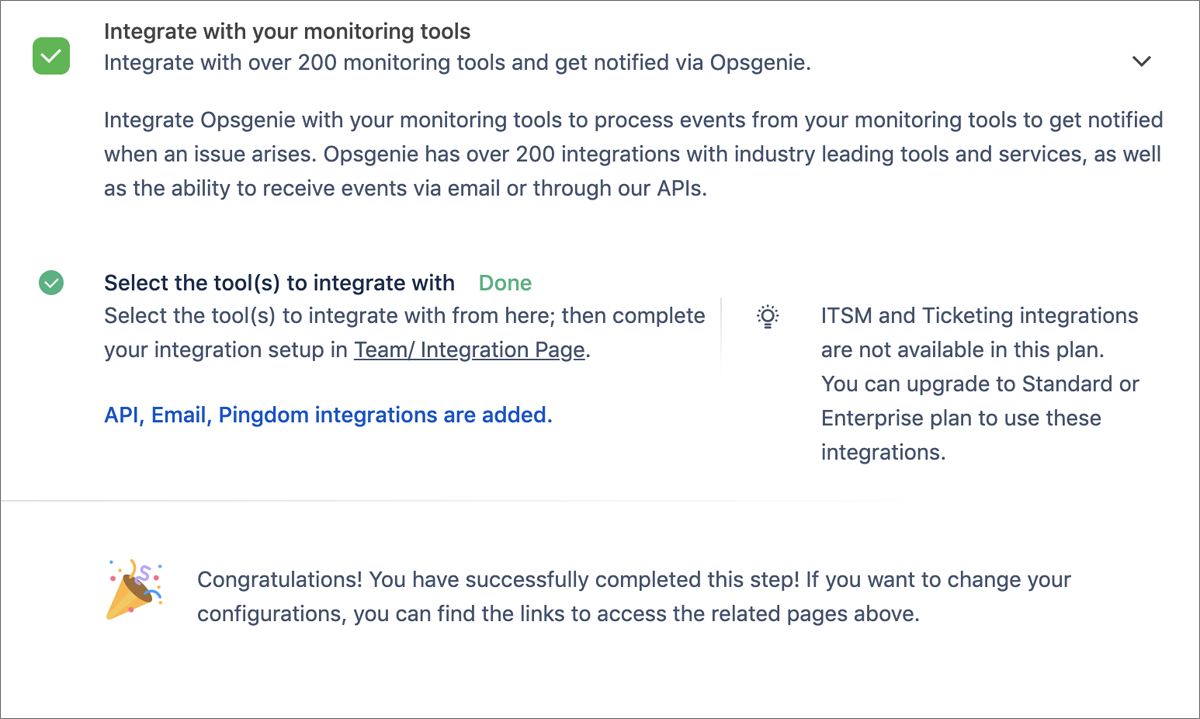Click the 'as the ability to receive events' line
Viewport: 1200px width, 719px height.
405,189
